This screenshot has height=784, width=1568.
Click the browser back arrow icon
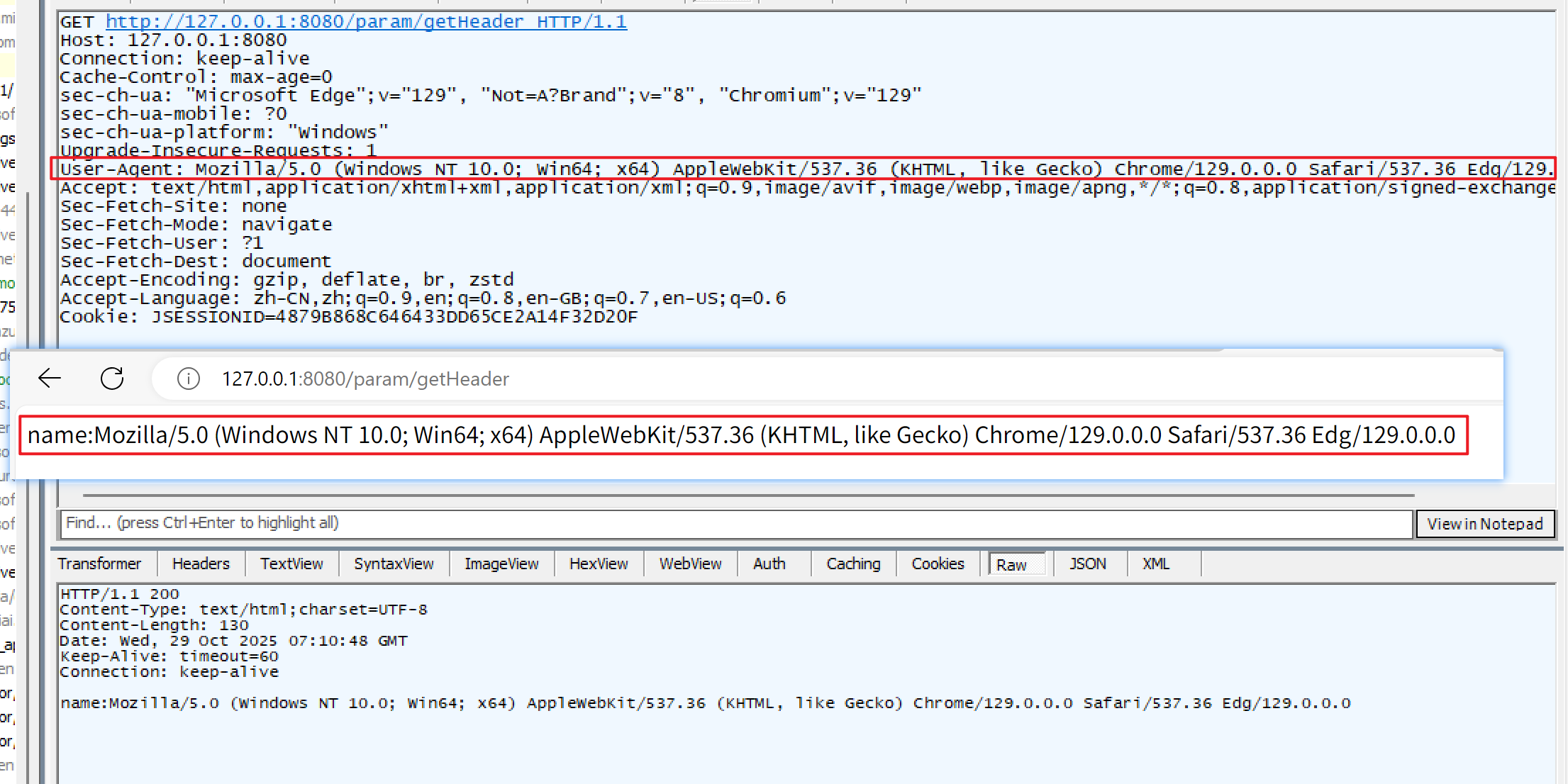[50, 379]
